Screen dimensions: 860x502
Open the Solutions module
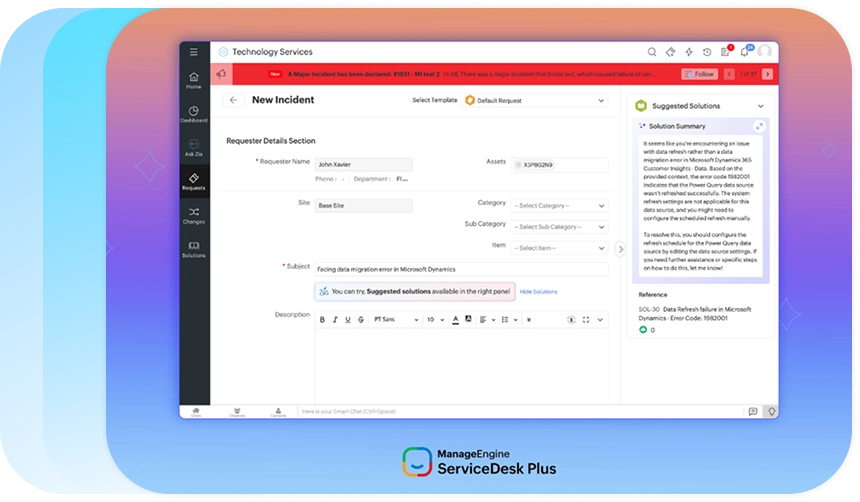coord(194,250)
